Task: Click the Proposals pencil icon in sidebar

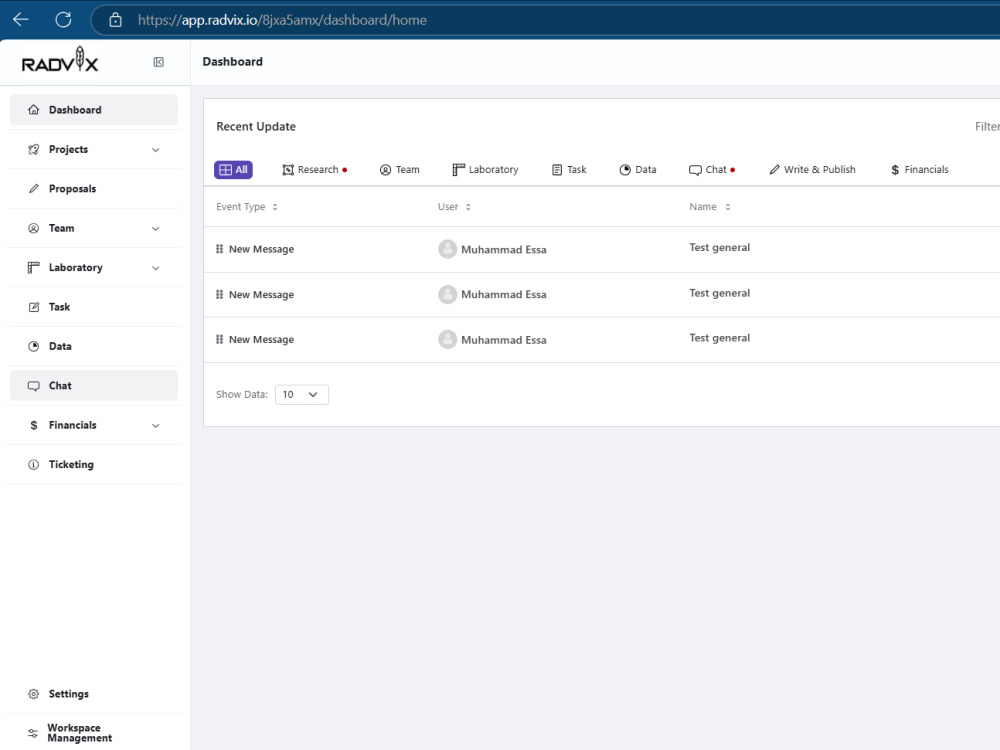Action: 34,189
